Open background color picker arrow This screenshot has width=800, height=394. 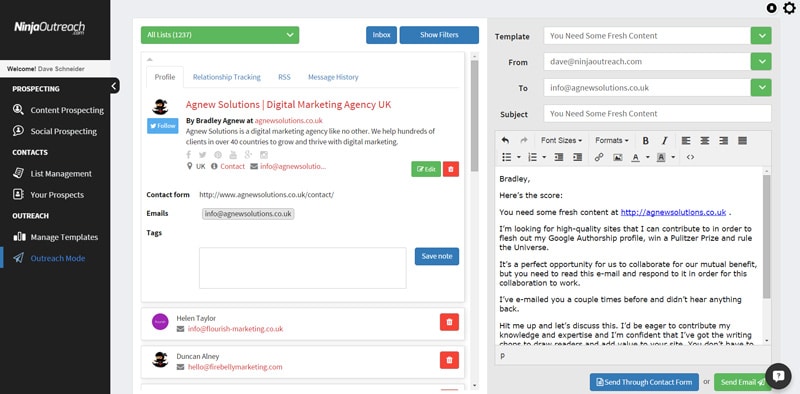tap(673, 157)
